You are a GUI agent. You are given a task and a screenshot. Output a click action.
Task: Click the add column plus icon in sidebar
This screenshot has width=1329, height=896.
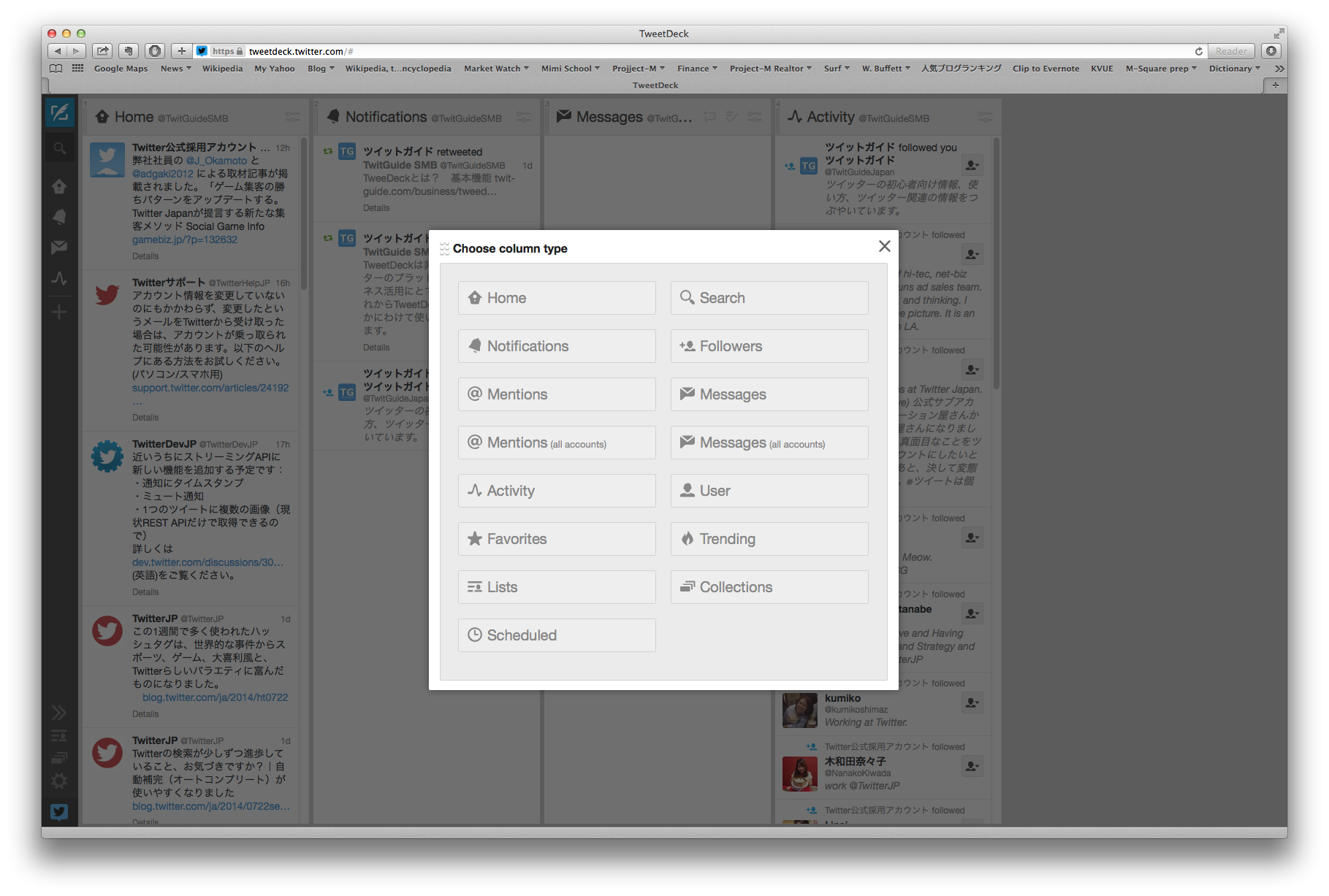(59, 313)
